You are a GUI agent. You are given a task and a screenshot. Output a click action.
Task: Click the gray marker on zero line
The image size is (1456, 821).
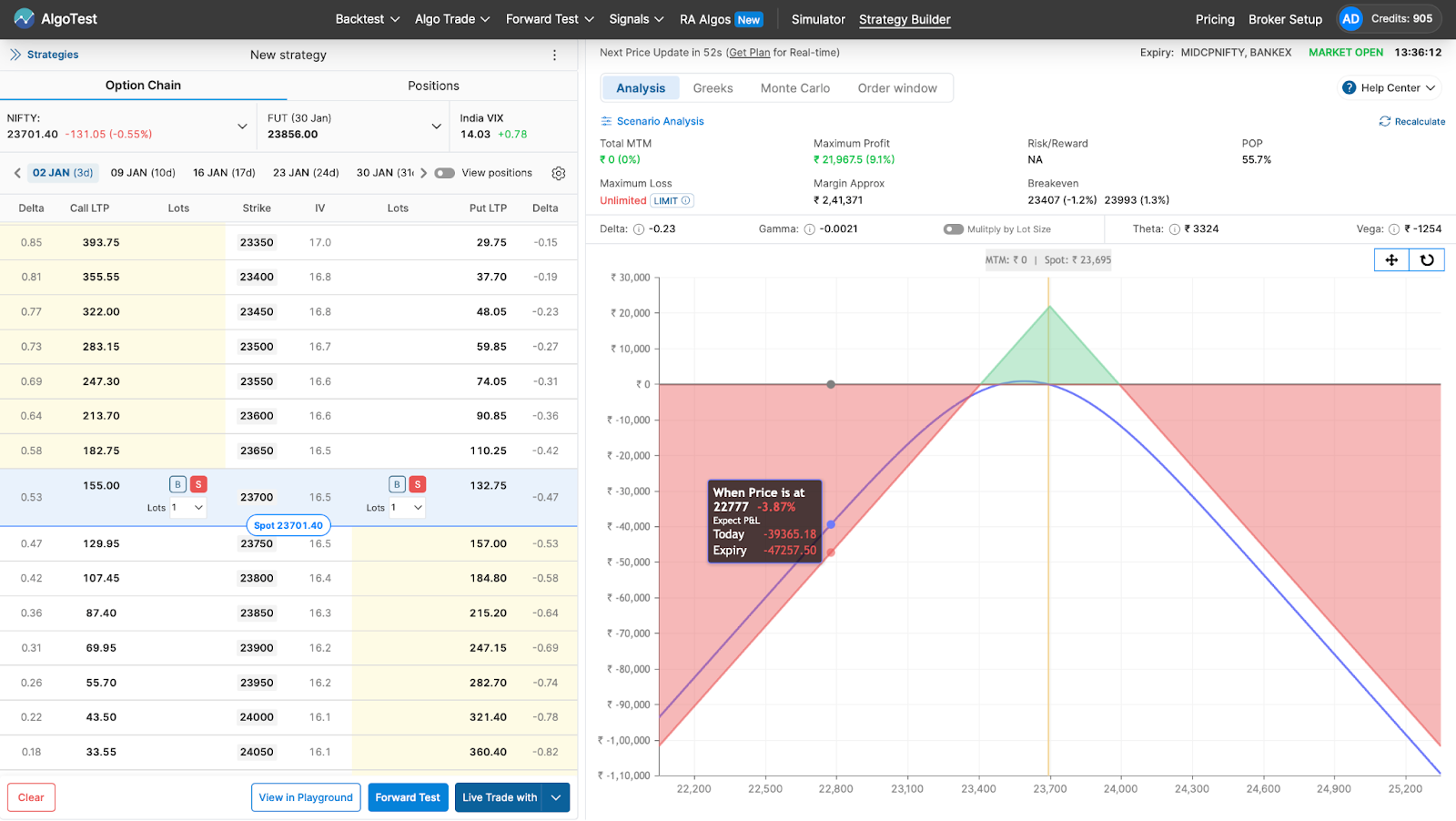[x=831, y=384]
